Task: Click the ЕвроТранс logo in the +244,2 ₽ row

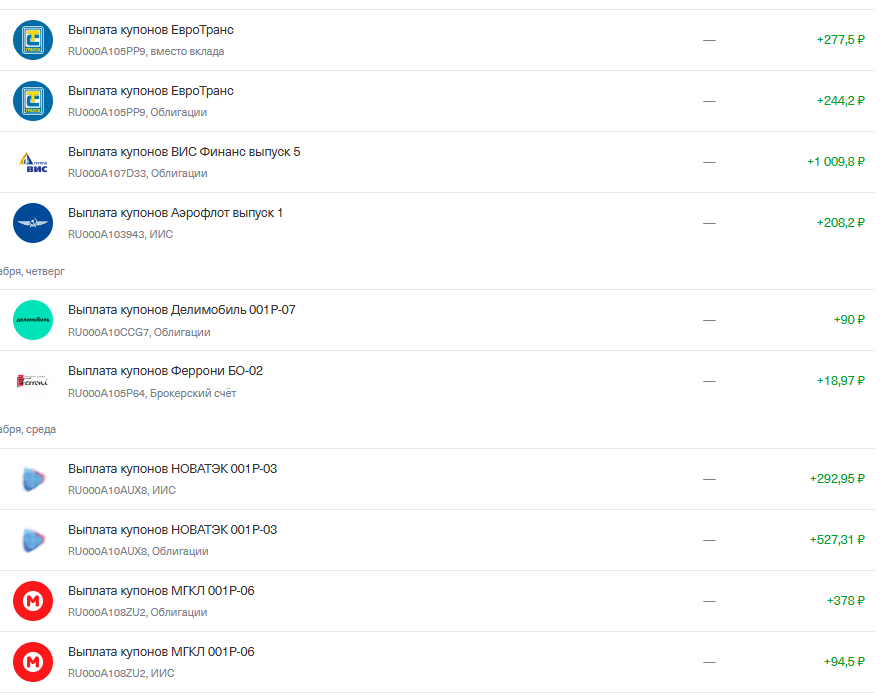Action: point(32,101)
